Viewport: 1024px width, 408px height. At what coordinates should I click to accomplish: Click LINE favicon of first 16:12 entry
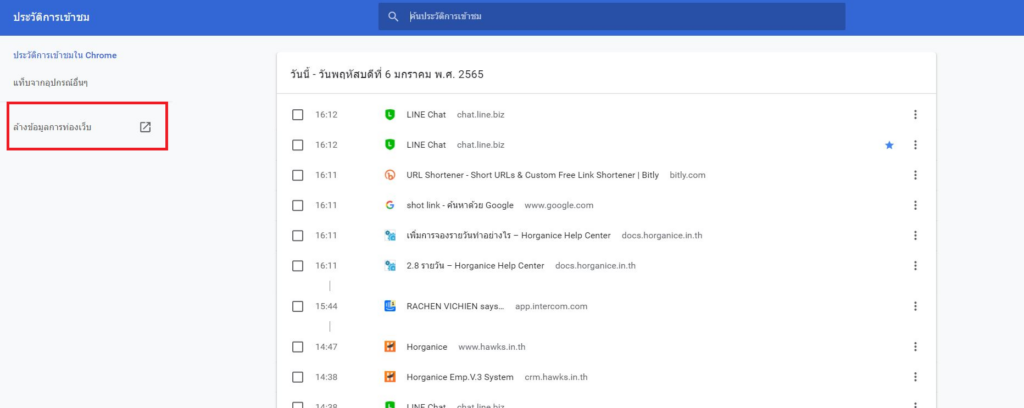point(390,115)
